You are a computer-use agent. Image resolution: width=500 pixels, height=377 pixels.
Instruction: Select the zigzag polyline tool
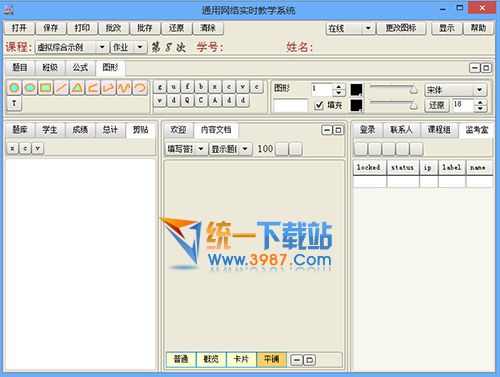click(108, 88)
